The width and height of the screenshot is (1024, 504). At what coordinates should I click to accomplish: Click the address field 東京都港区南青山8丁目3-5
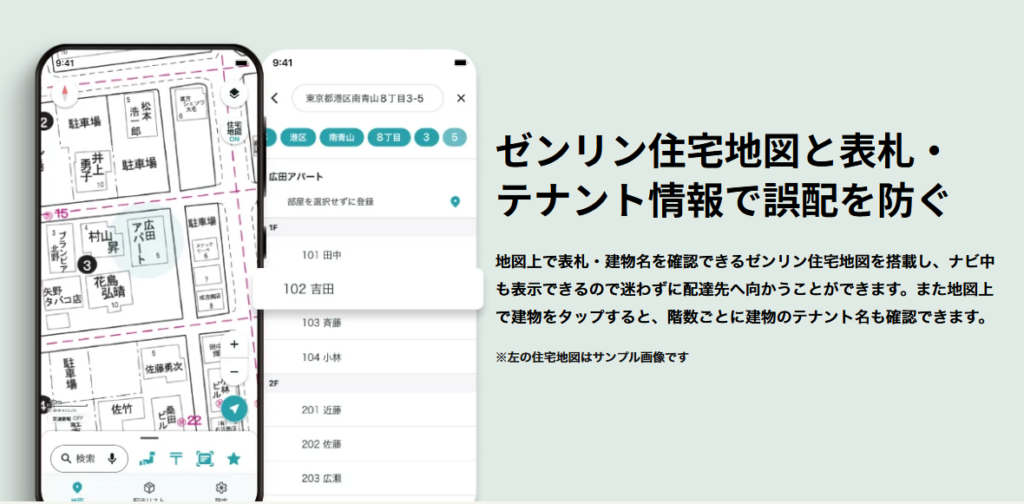[x=368, y=98]
